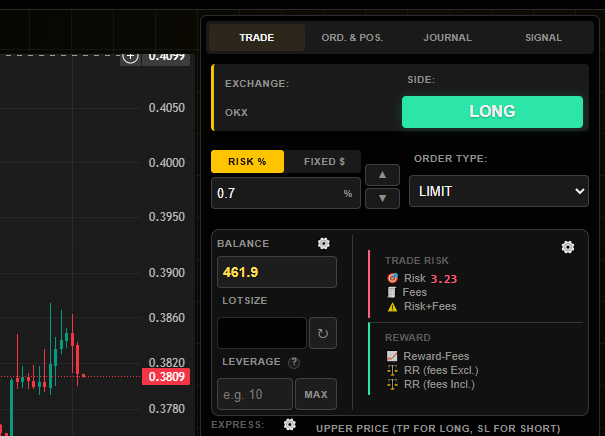
Task: Click the 0.3900 price axis label
Action: point(167,273)
